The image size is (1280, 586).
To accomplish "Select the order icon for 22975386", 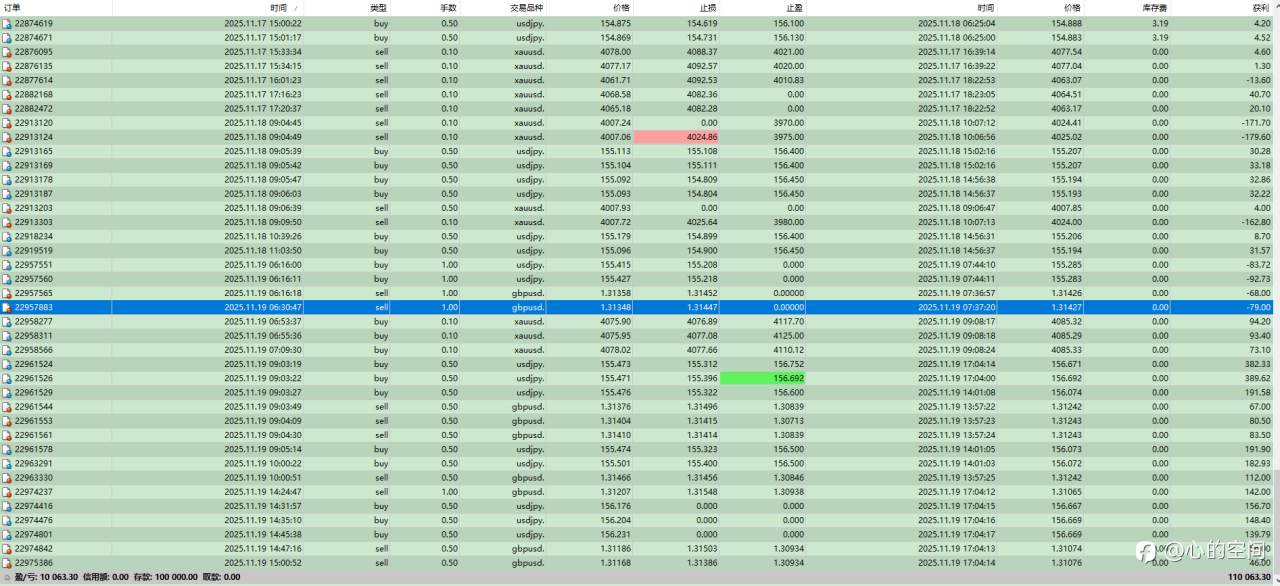I will 7,563.
